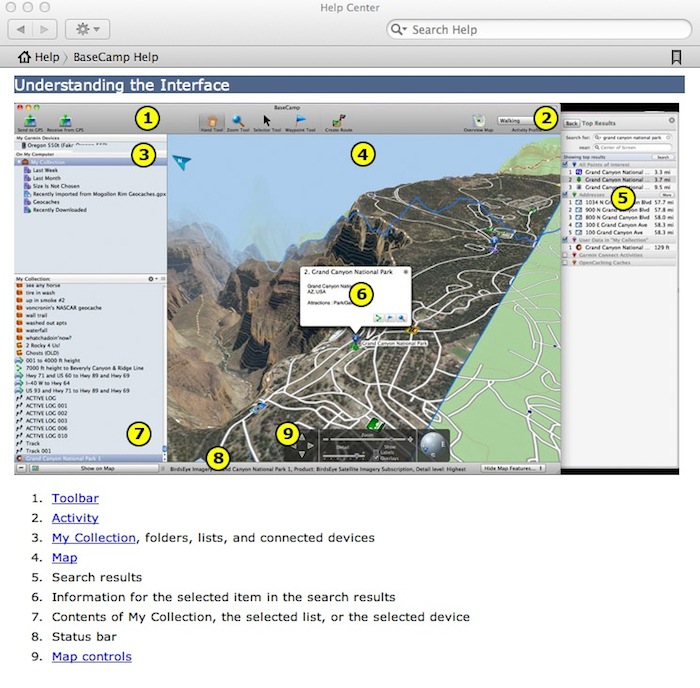This screenshot has height=688, width=700.
Task: Click the bookmark icon
Action: pyautogui.click(x=676, y=57)
